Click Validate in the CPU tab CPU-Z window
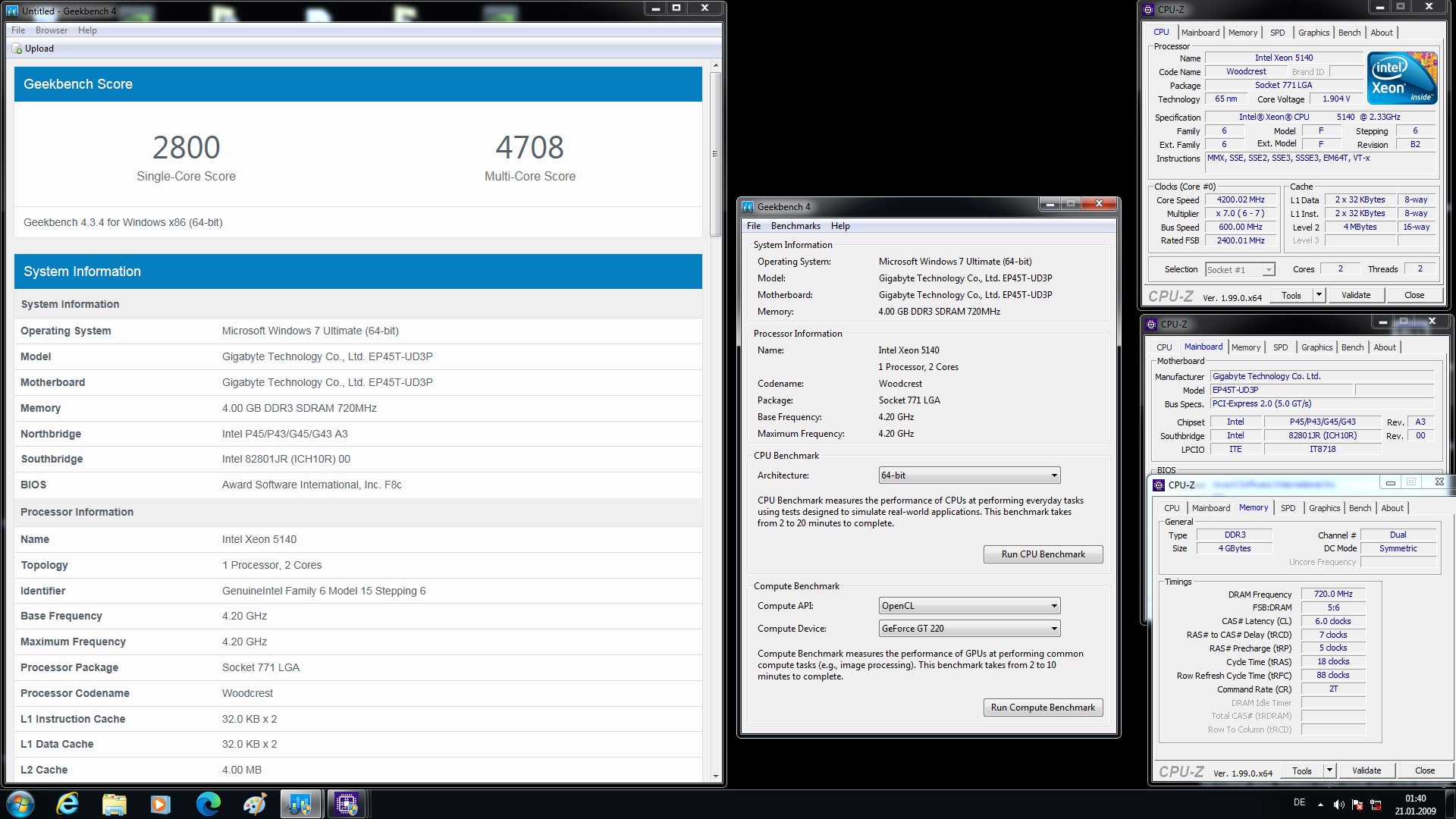The image size is (1456, 819). point(1356,295)
